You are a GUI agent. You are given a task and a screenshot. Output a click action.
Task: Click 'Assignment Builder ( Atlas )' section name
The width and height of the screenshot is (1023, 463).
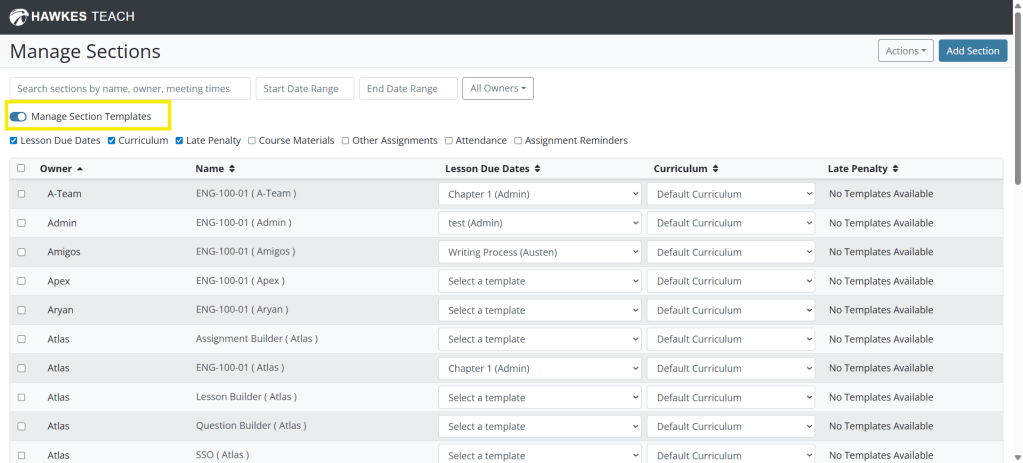[257, 339]
